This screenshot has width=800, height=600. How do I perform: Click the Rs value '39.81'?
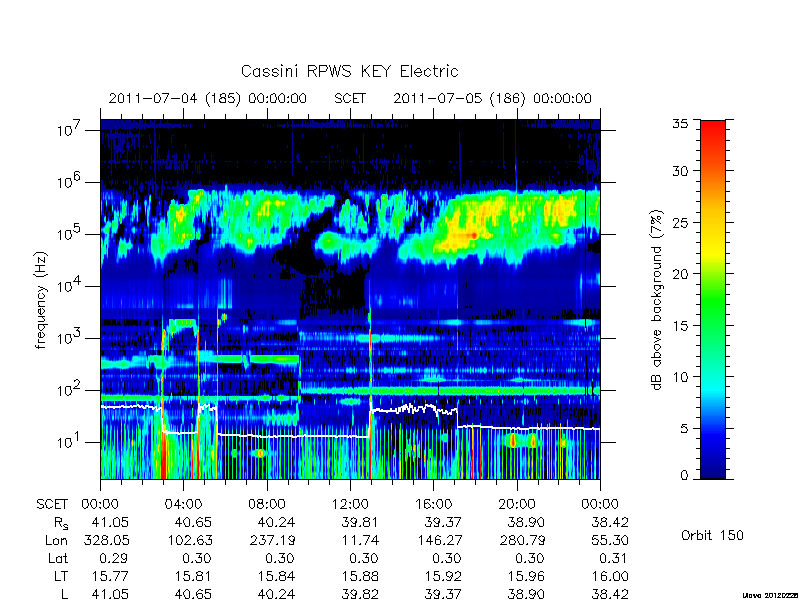[x=360, y=522]
